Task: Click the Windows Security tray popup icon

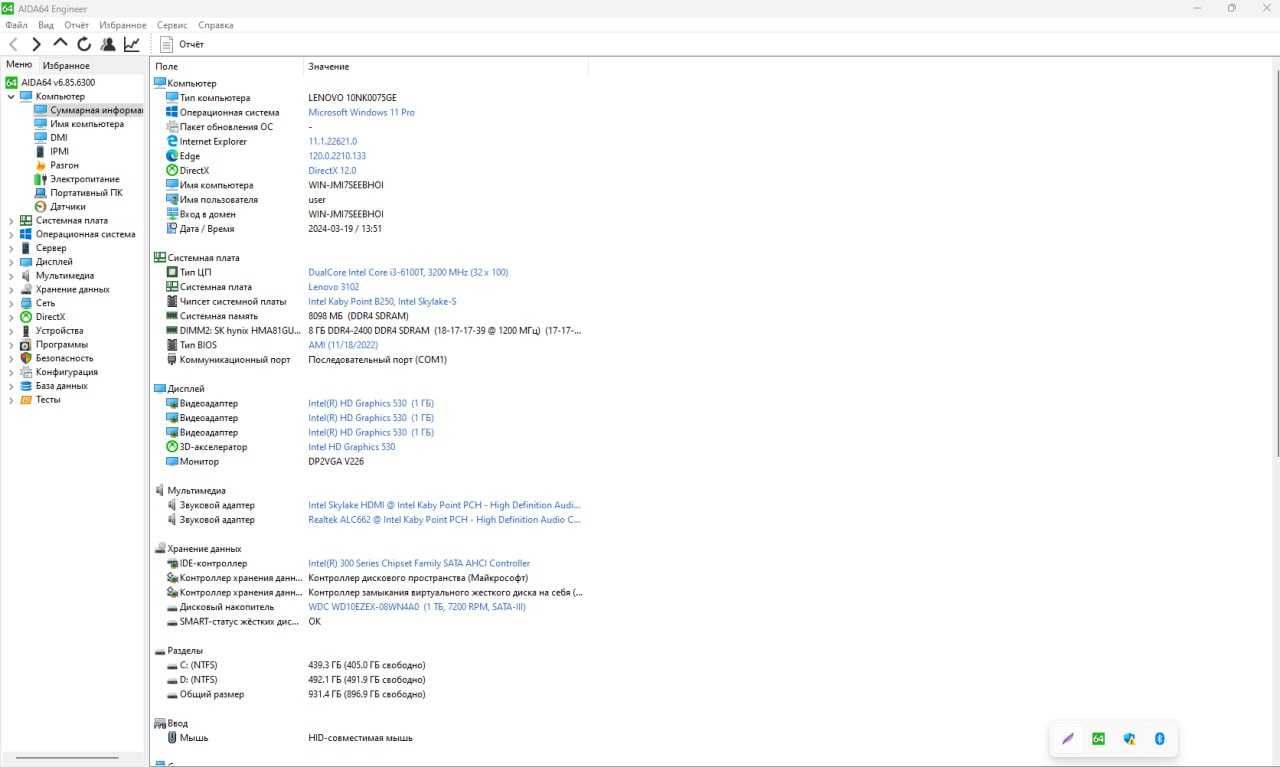Action: (x=1129, y=739)
